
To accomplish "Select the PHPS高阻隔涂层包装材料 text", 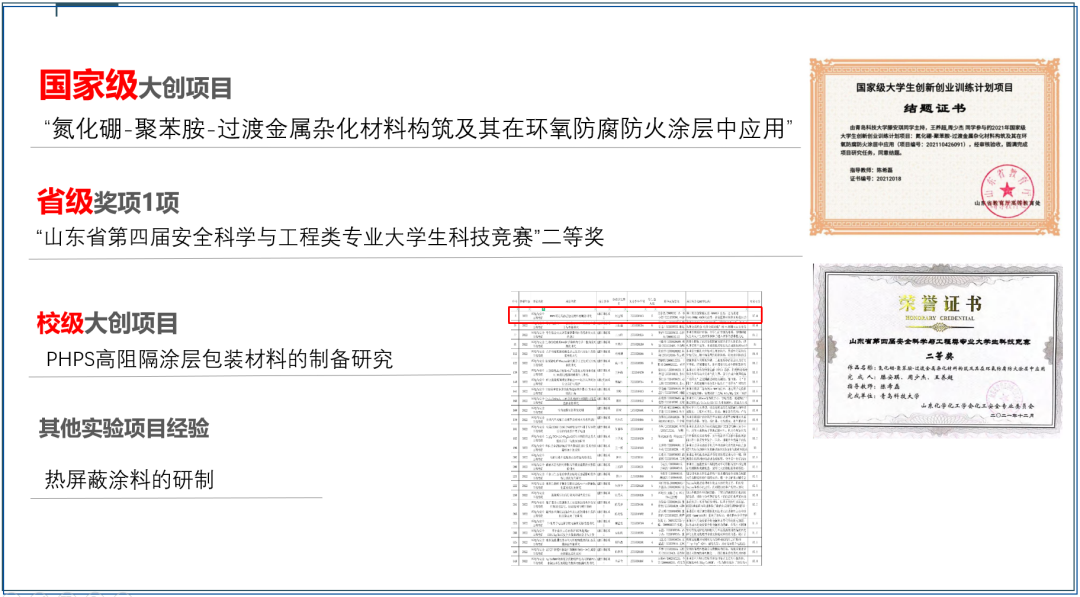I will coord(219,359).
